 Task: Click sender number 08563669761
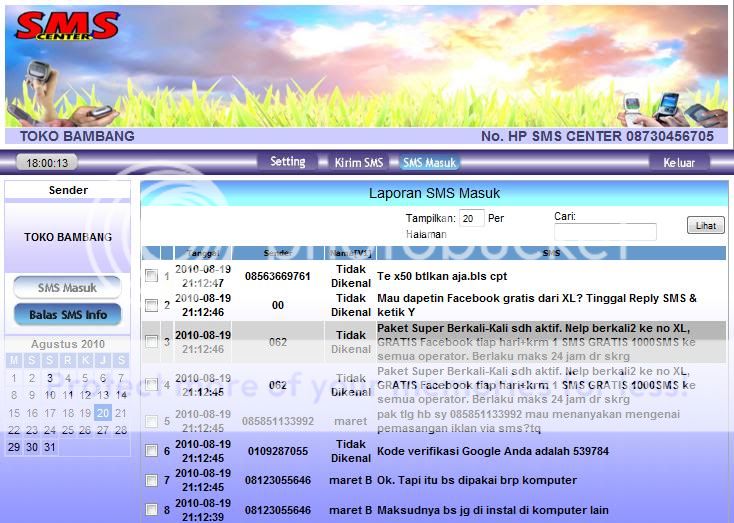click(278, 276)
